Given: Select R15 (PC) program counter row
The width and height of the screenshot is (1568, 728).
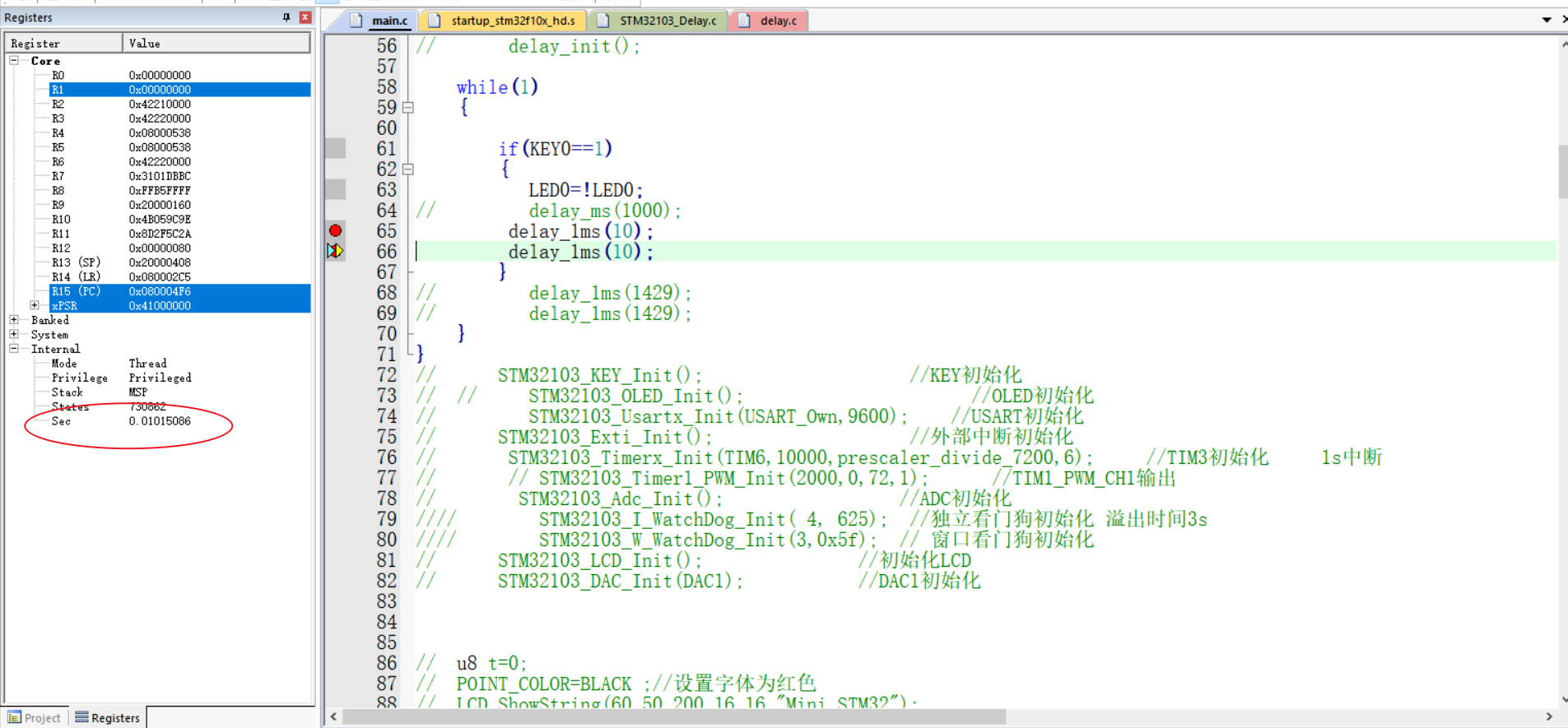Looking at the screenshot, I should coord(179,291).
